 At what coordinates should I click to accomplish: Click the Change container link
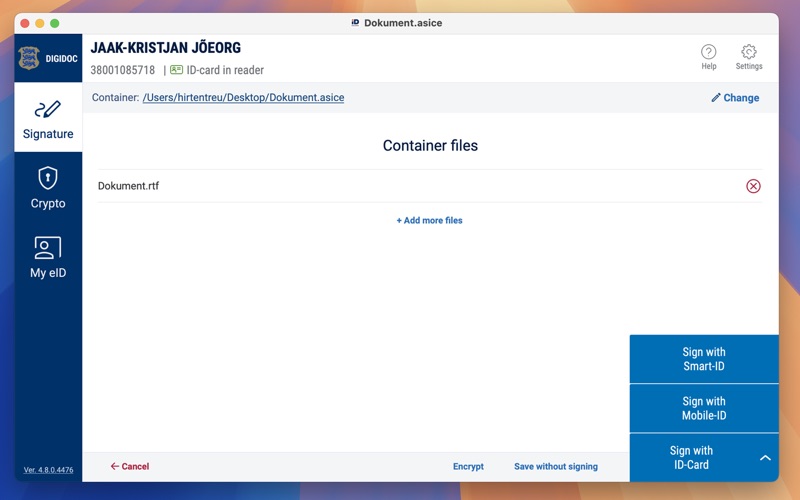click(735, 97)
